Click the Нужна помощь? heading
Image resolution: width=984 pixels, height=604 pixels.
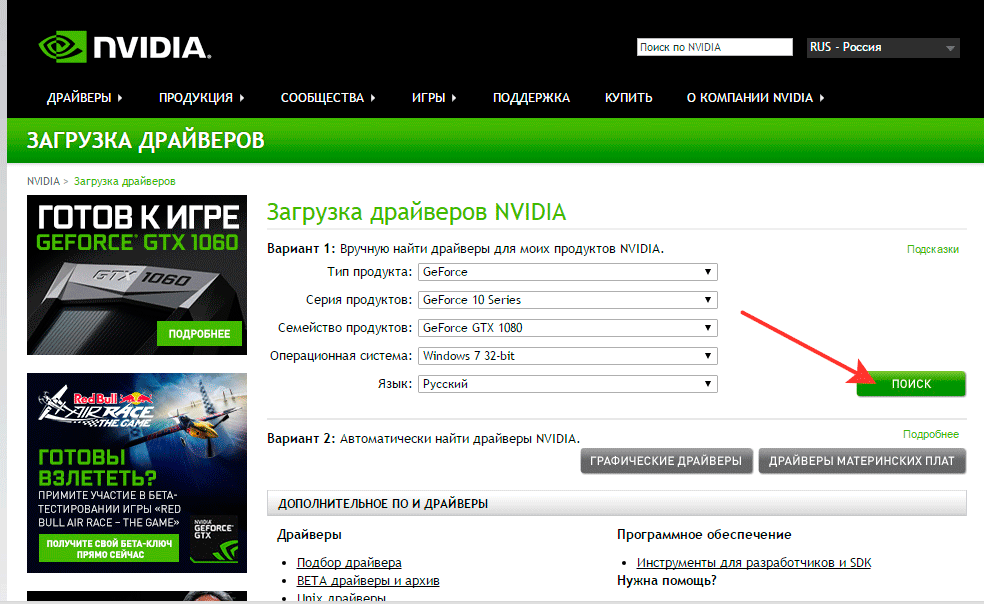click(666, 580)
